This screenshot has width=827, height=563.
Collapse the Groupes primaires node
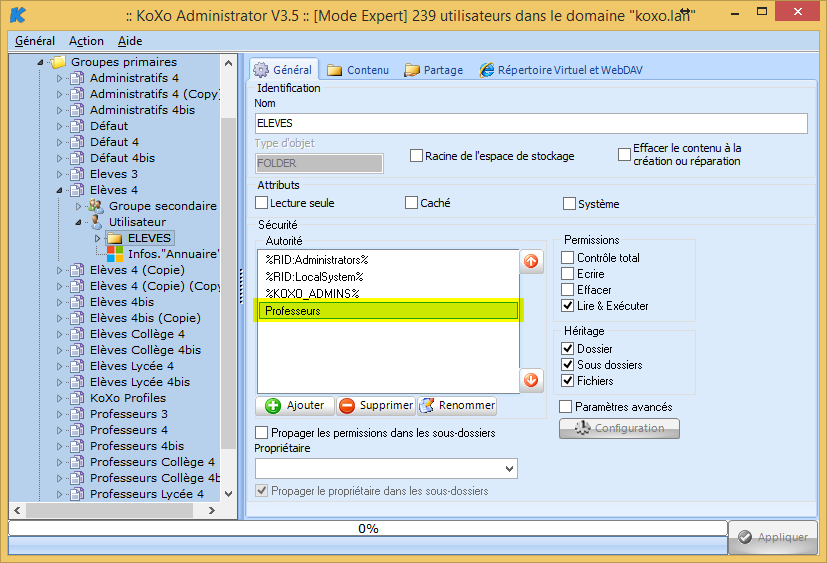point(40,62)
